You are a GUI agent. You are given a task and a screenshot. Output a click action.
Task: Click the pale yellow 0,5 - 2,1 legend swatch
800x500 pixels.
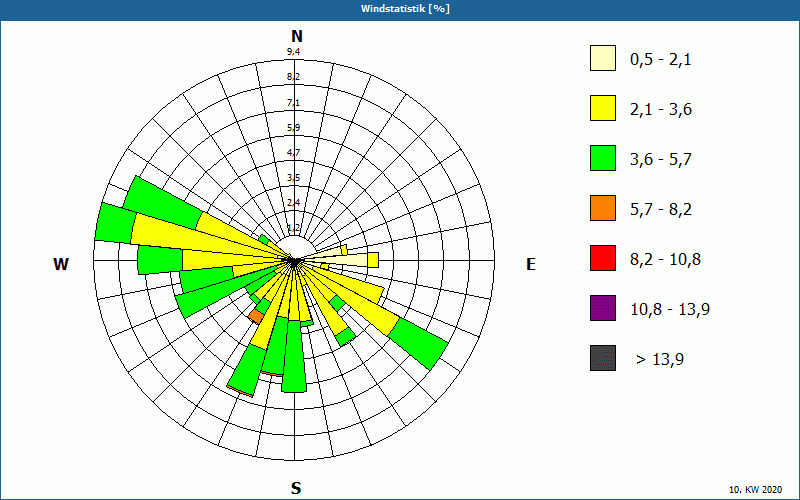[603, 58]
